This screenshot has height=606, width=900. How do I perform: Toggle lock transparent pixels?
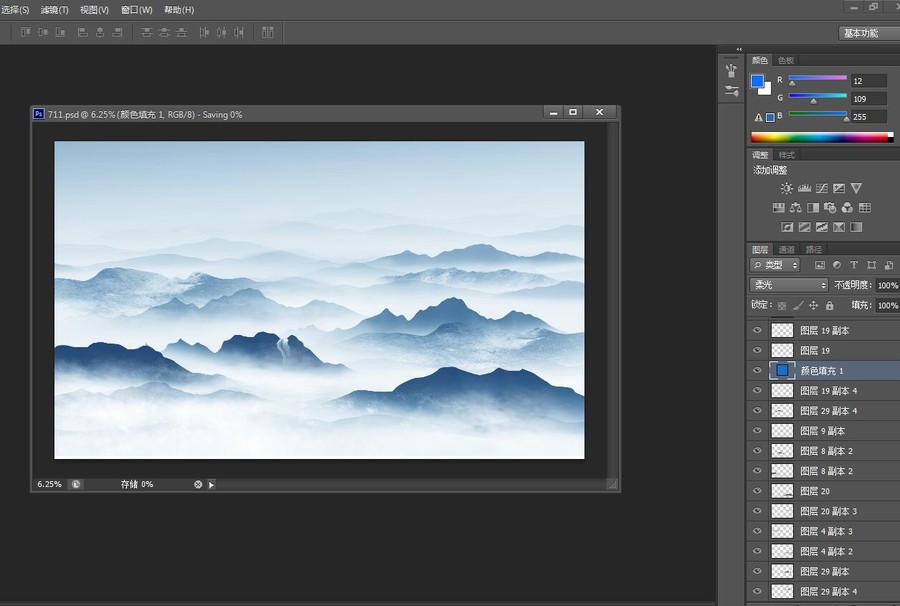point(782,306)
